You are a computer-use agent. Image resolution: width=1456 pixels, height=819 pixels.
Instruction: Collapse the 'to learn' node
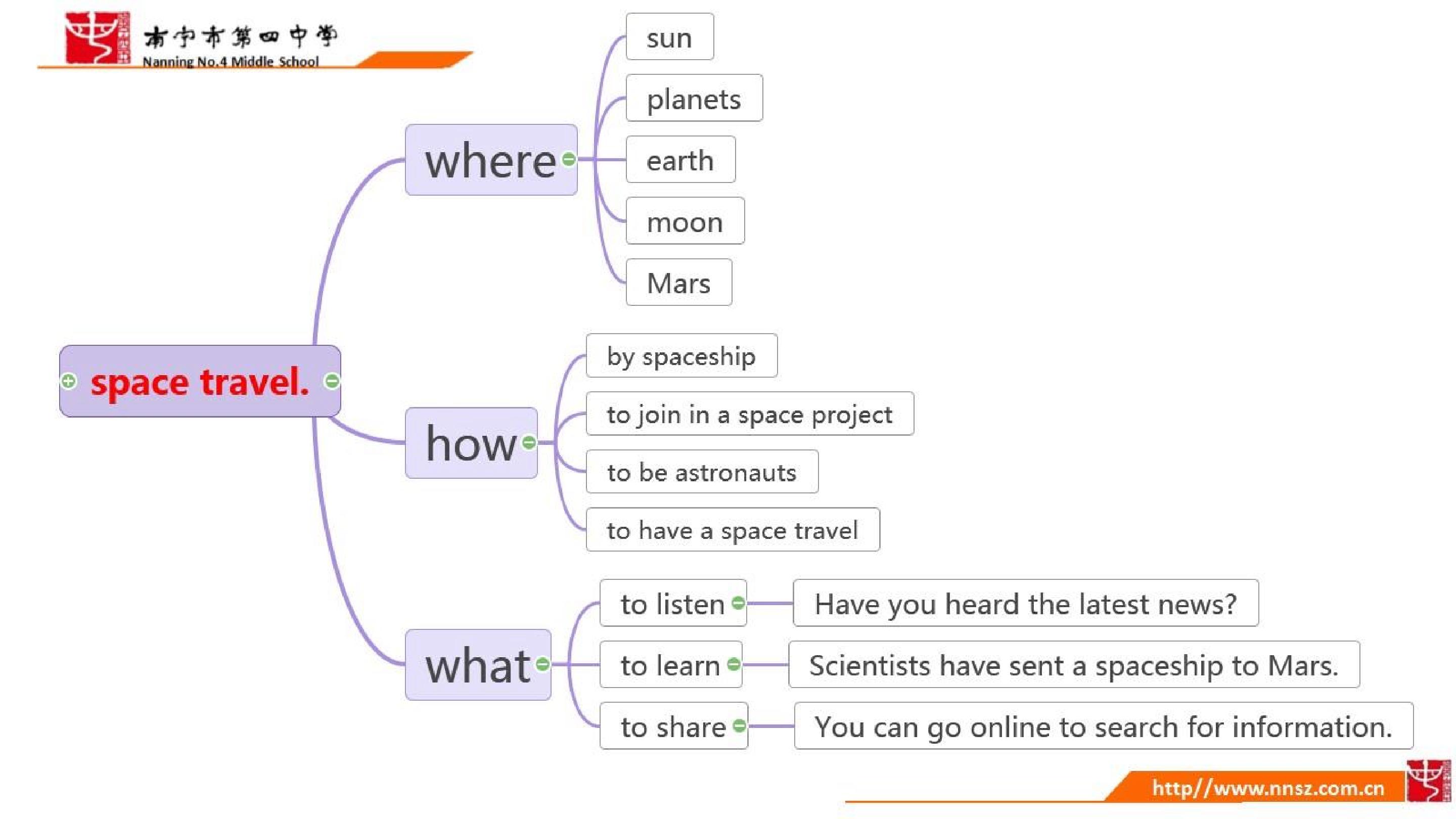[734, 664]
